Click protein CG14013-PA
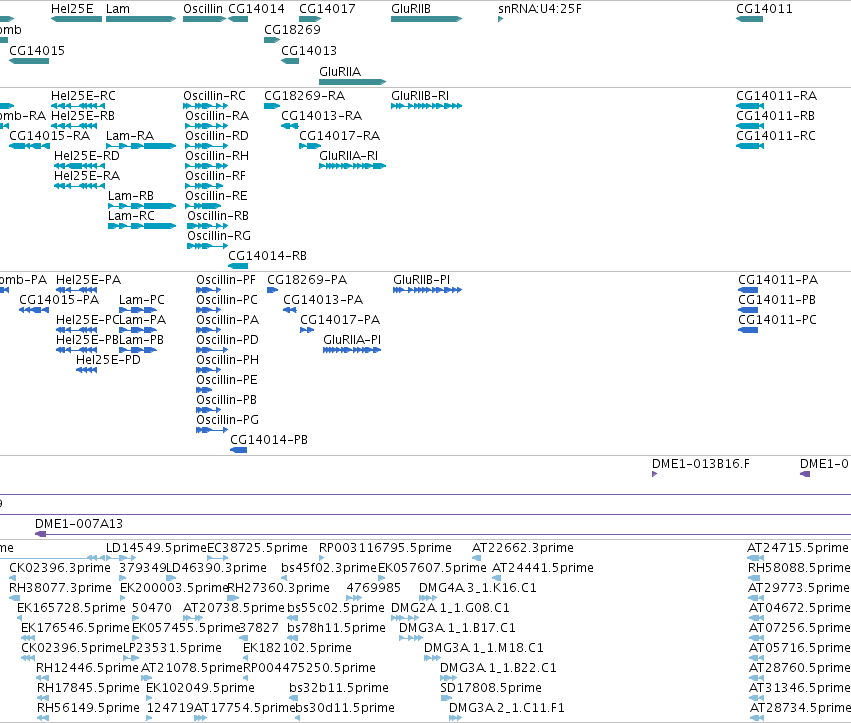Viewport: 851px width, 723px height. 323,300
